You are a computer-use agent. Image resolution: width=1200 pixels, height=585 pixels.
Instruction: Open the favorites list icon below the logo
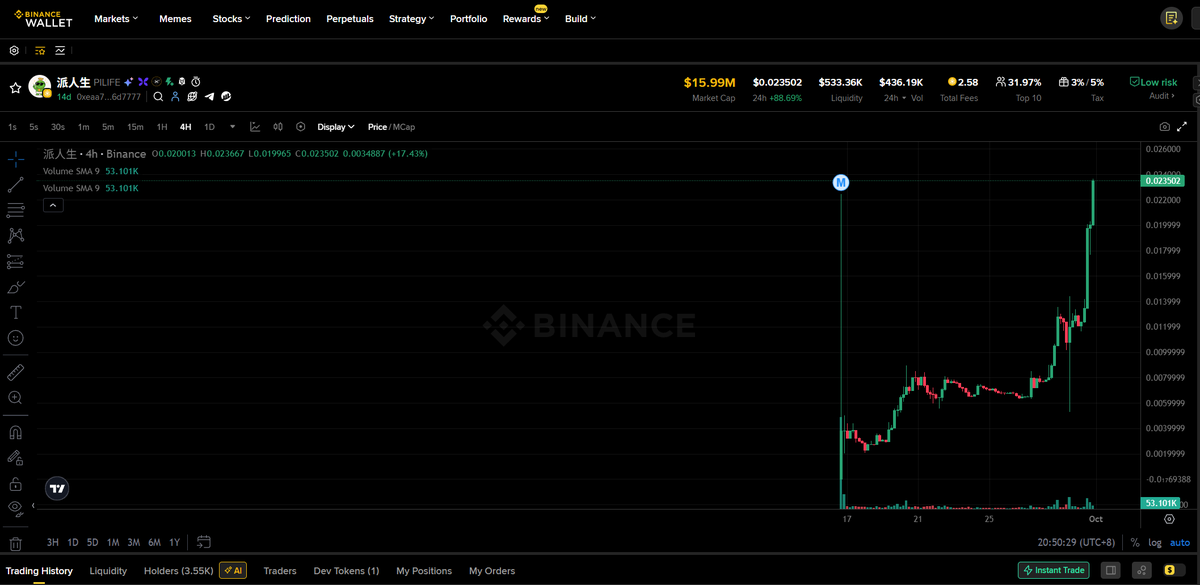[x=40, y=50]
